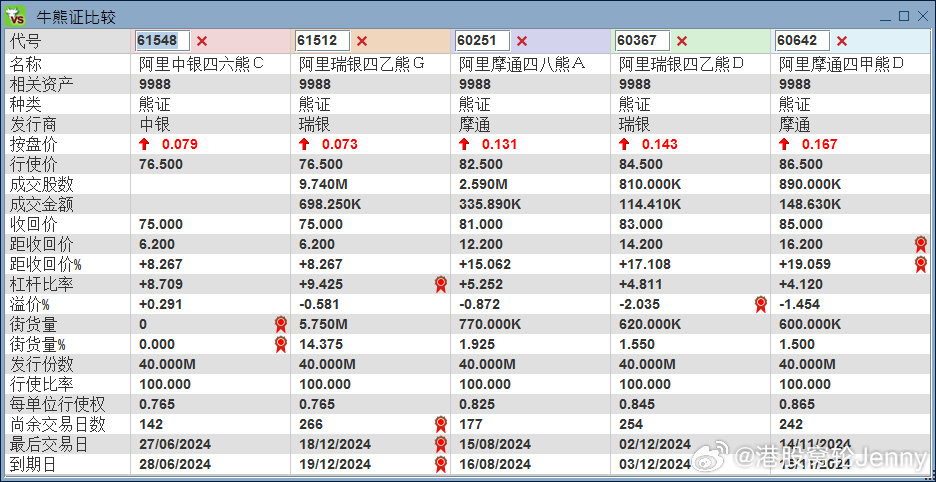The height and width of the screenshot is (482, 936).
Task: Select name 阿里摩通四甲熊D
Action: pos(841,64)
